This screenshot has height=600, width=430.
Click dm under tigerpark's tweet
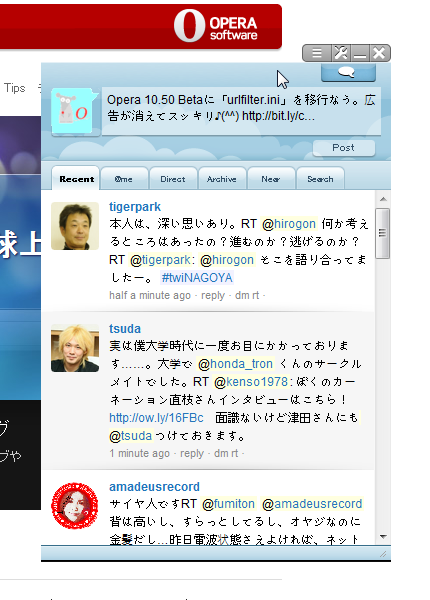(x=242, y=295)
